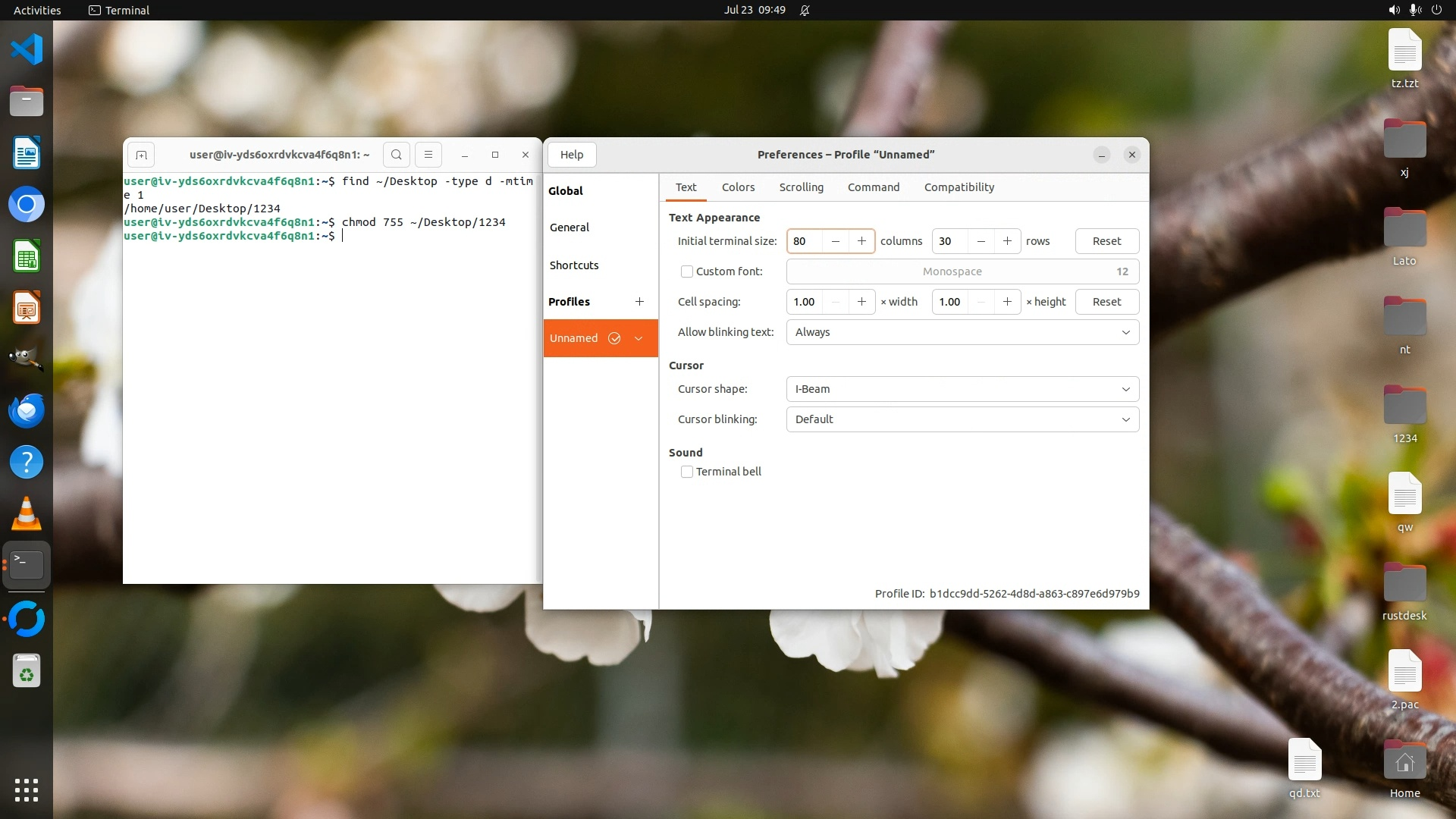Switch to the Scrolling tab
The height and width of the screenshot is (819, 1456).
801,187
